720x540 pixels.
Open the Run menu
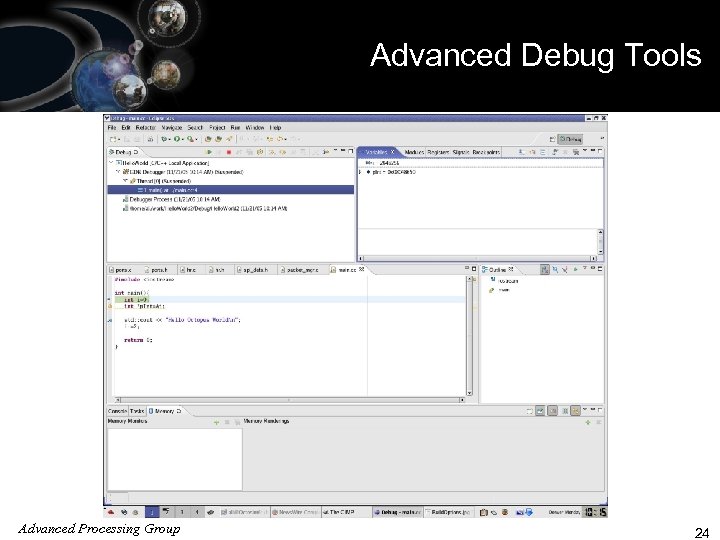[235, 128]
